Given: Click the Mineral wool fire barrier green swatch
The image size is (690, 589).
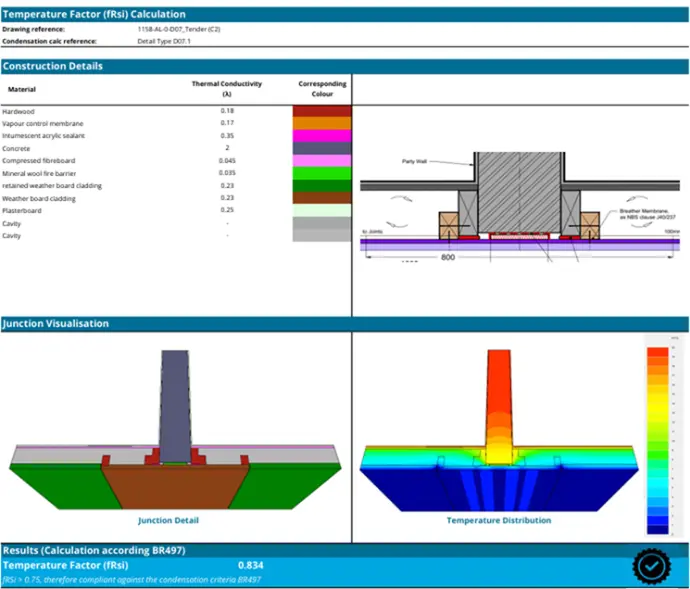Looking at the screenshot, I should 321,173.
